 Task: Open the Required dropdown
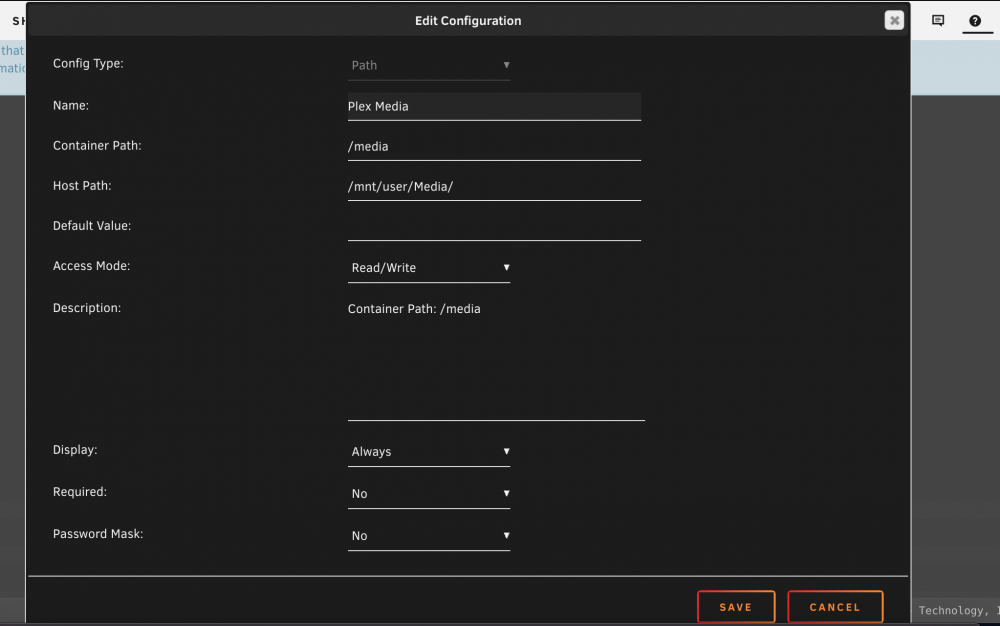click(x=429, y=494)
